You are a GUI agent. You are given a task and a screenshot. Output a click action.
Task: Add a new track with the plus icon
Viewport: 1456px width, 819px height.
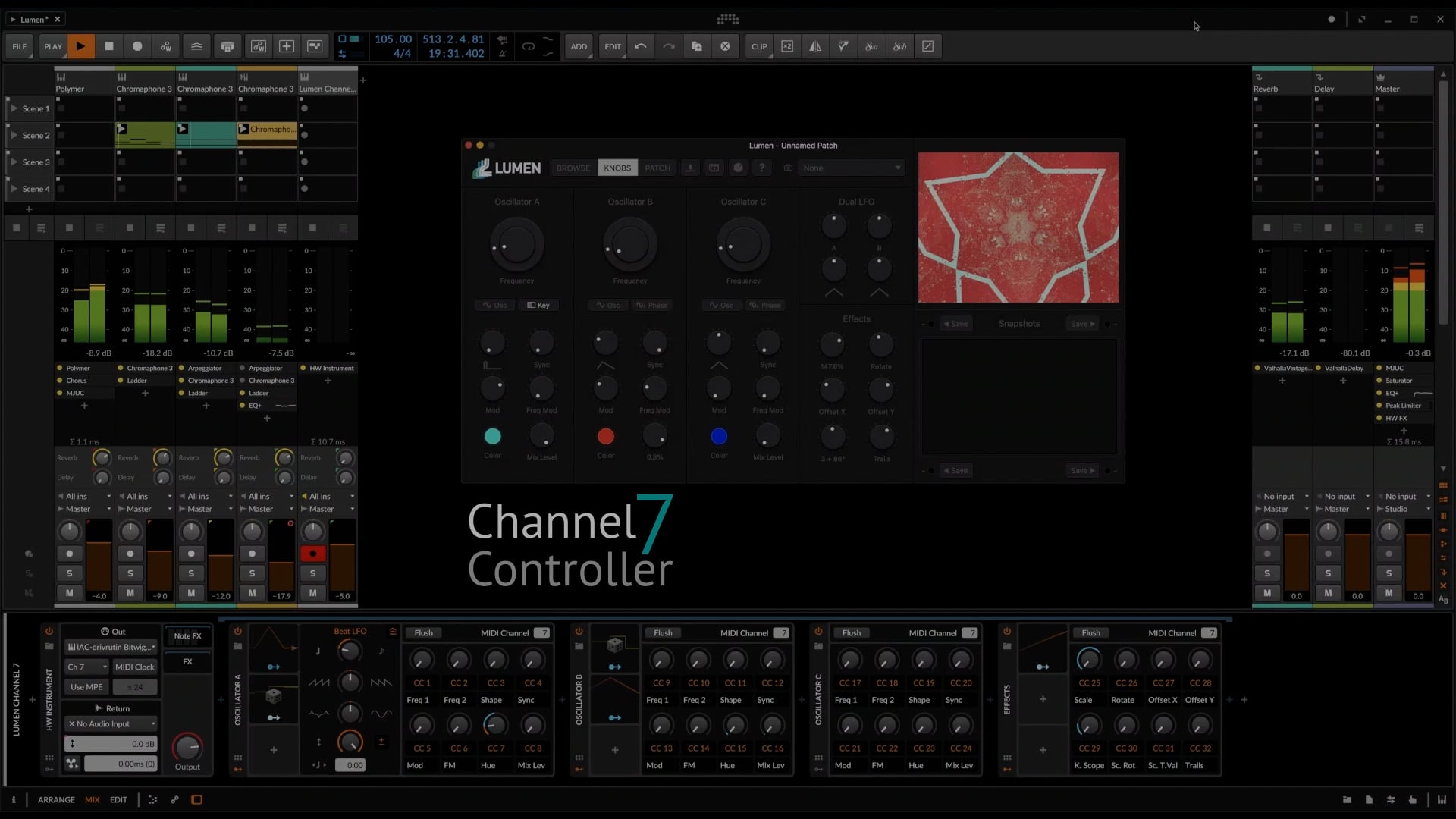363,80
